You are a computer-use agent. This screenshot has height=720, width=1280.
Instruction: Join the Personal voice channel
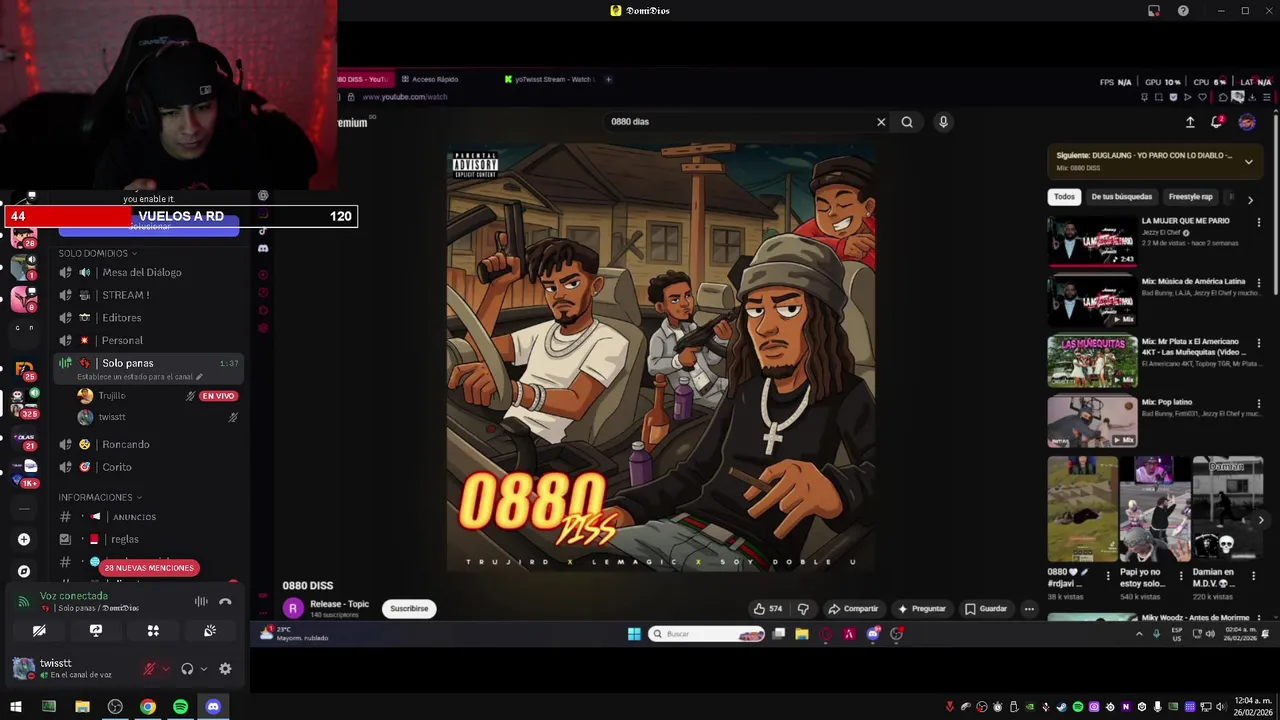[x=148, y=340]
